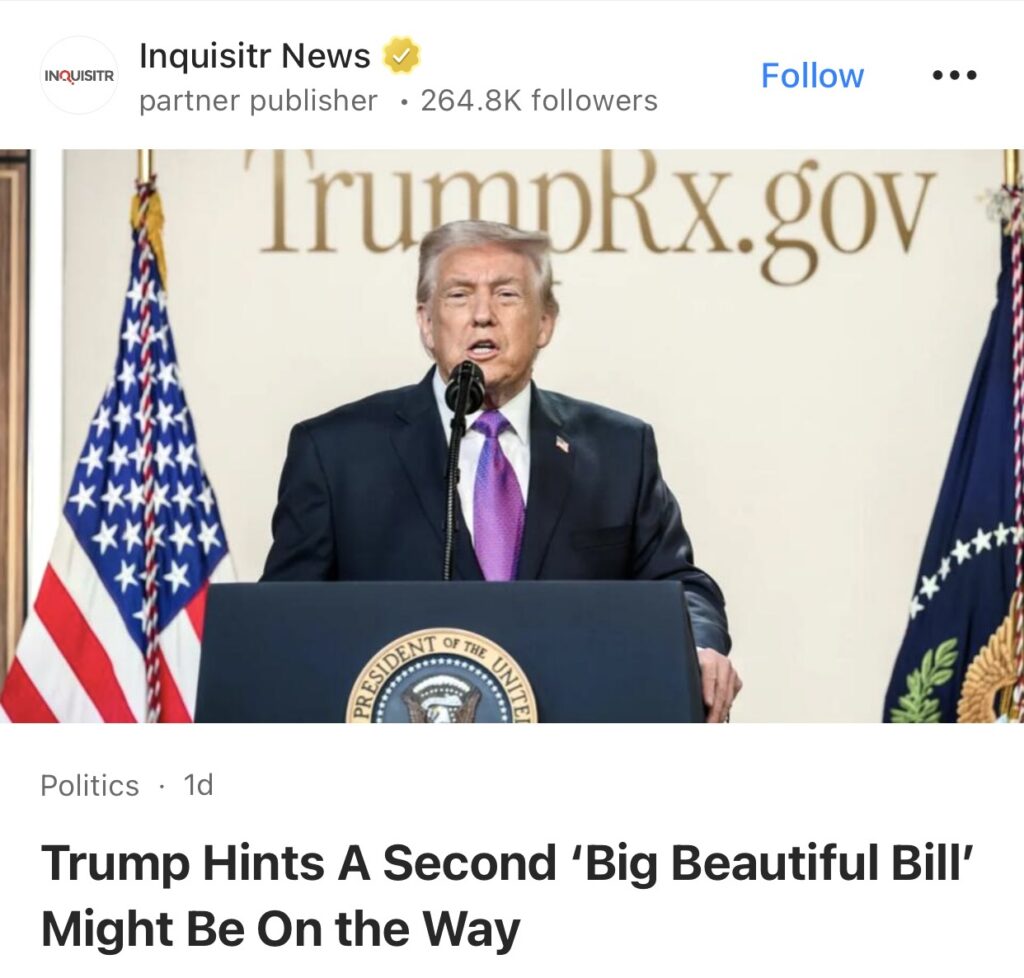Open the three-dot more options menu
Viewport: 1024px width, 978px height.
point(954,76)
